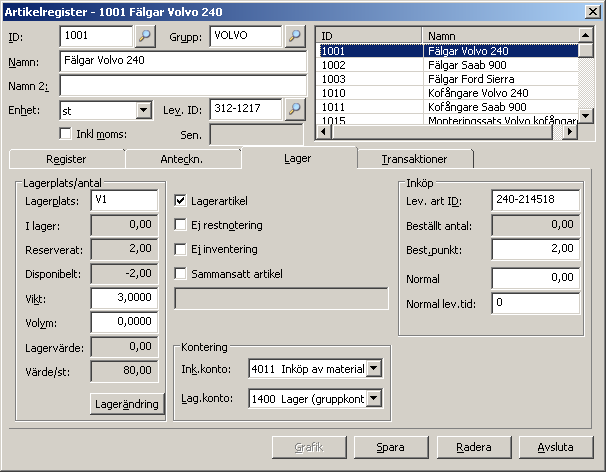606x472 pixels.
Task: Close dialog with Avsluta button
Action: (x=556, y=447)
